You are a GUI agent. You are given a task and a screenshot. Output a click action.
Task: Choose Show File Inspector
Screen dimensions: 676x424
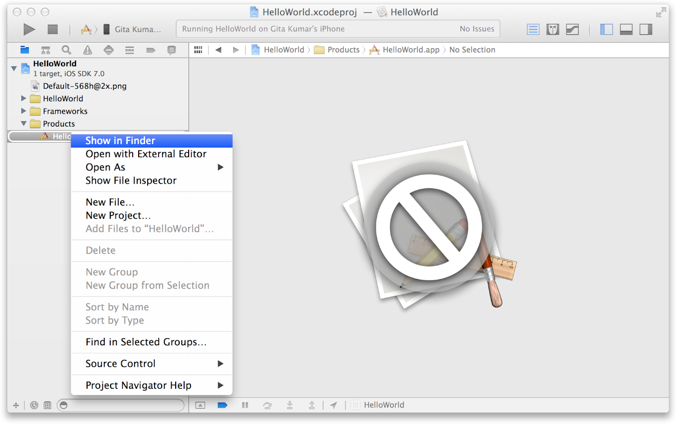152,181
